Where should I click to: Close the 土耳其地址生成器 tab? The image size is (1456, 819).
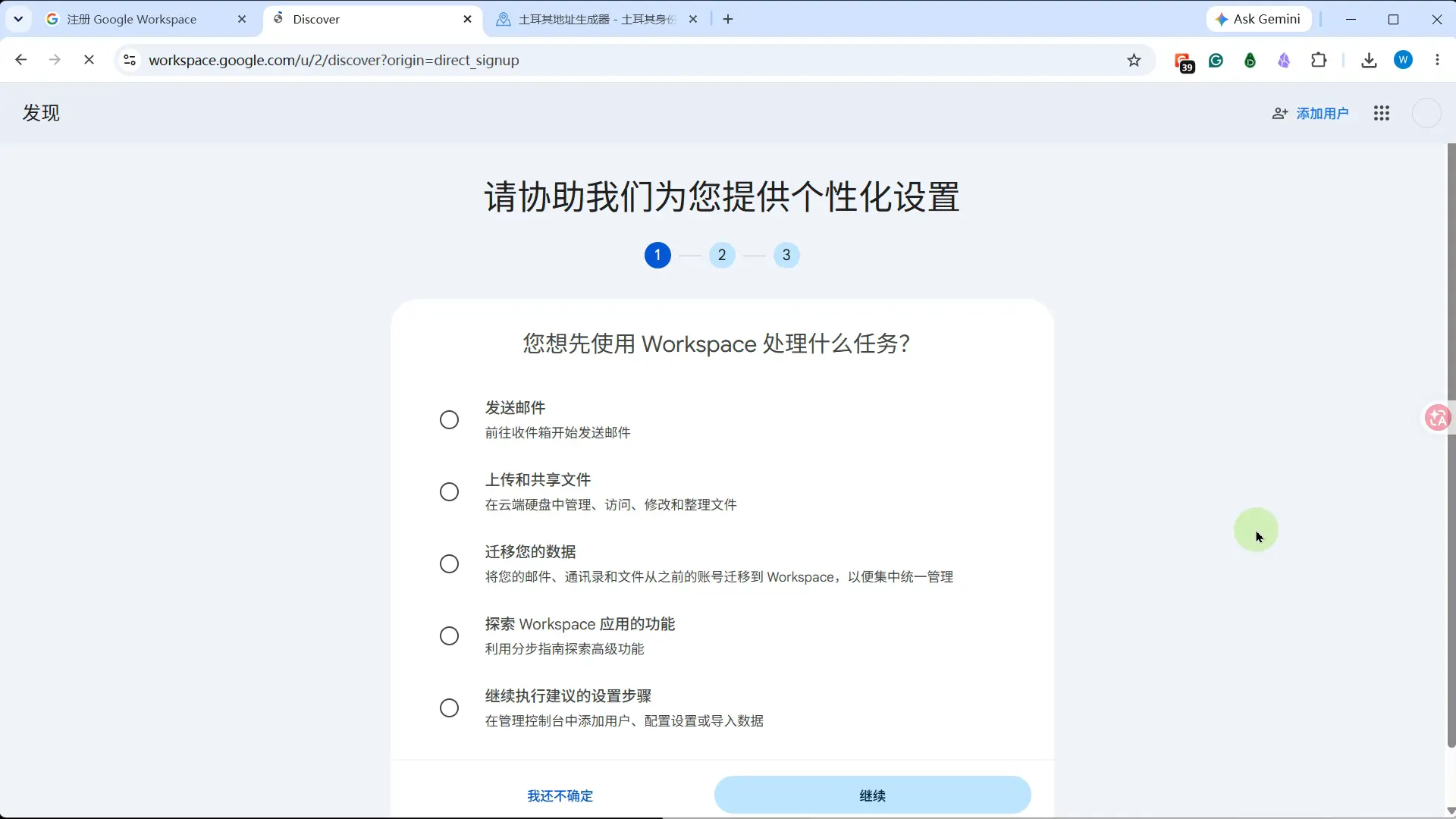(x=692, y=19)
